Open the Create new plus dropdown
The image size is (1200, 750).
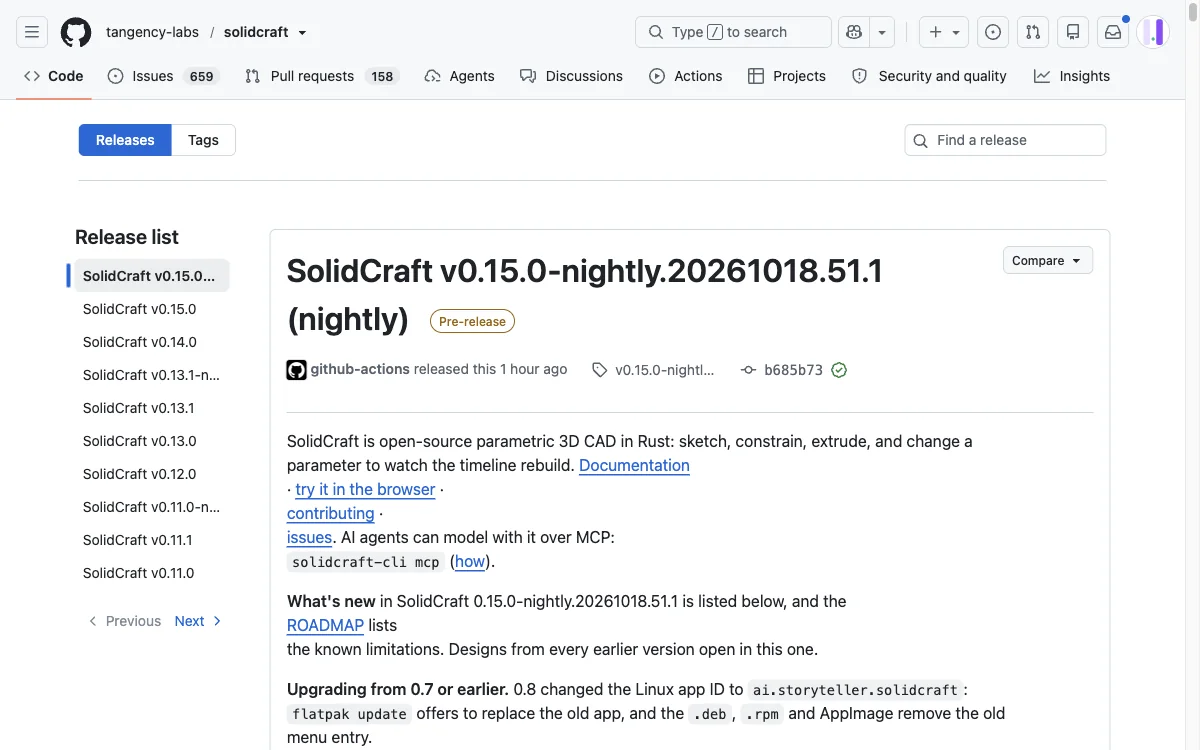tap(944, 32)
